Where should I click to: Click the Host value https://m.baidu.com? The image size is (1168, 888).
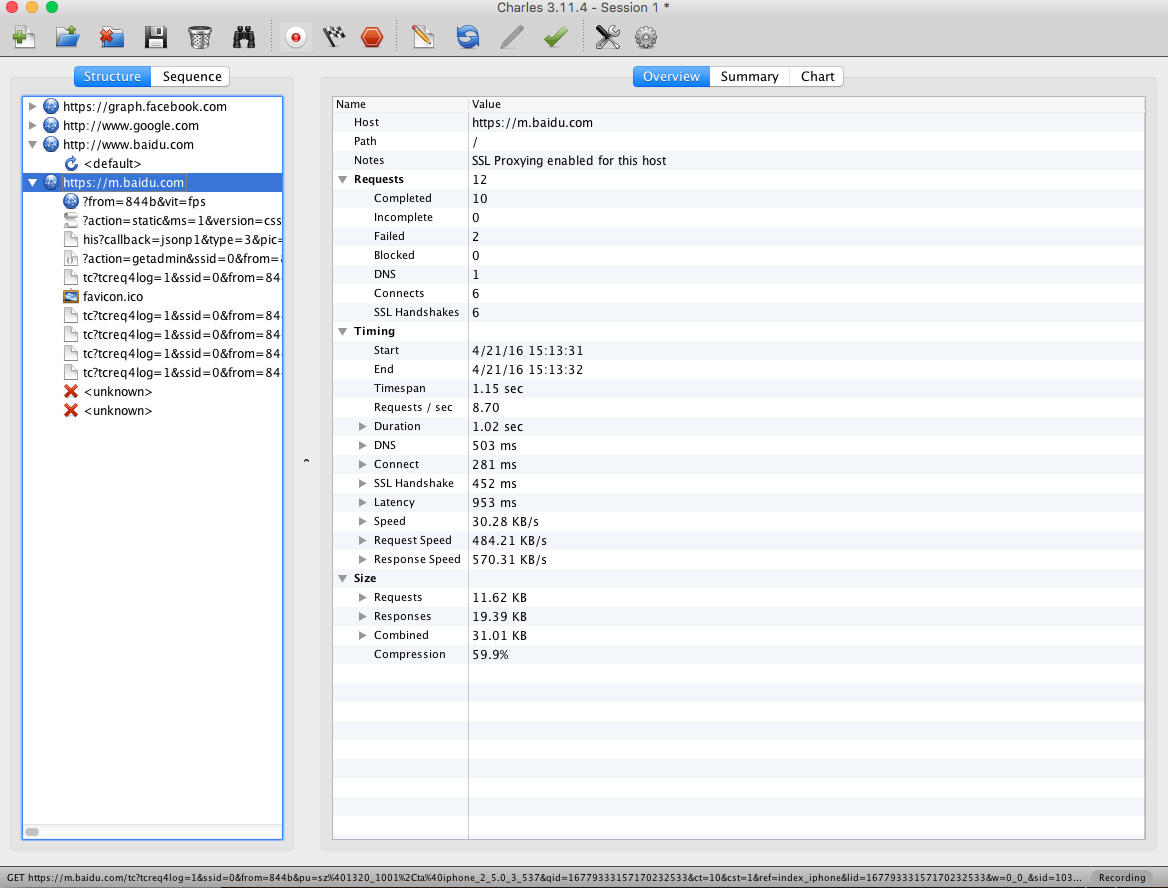pyautogui.click(x=532, y=123)
